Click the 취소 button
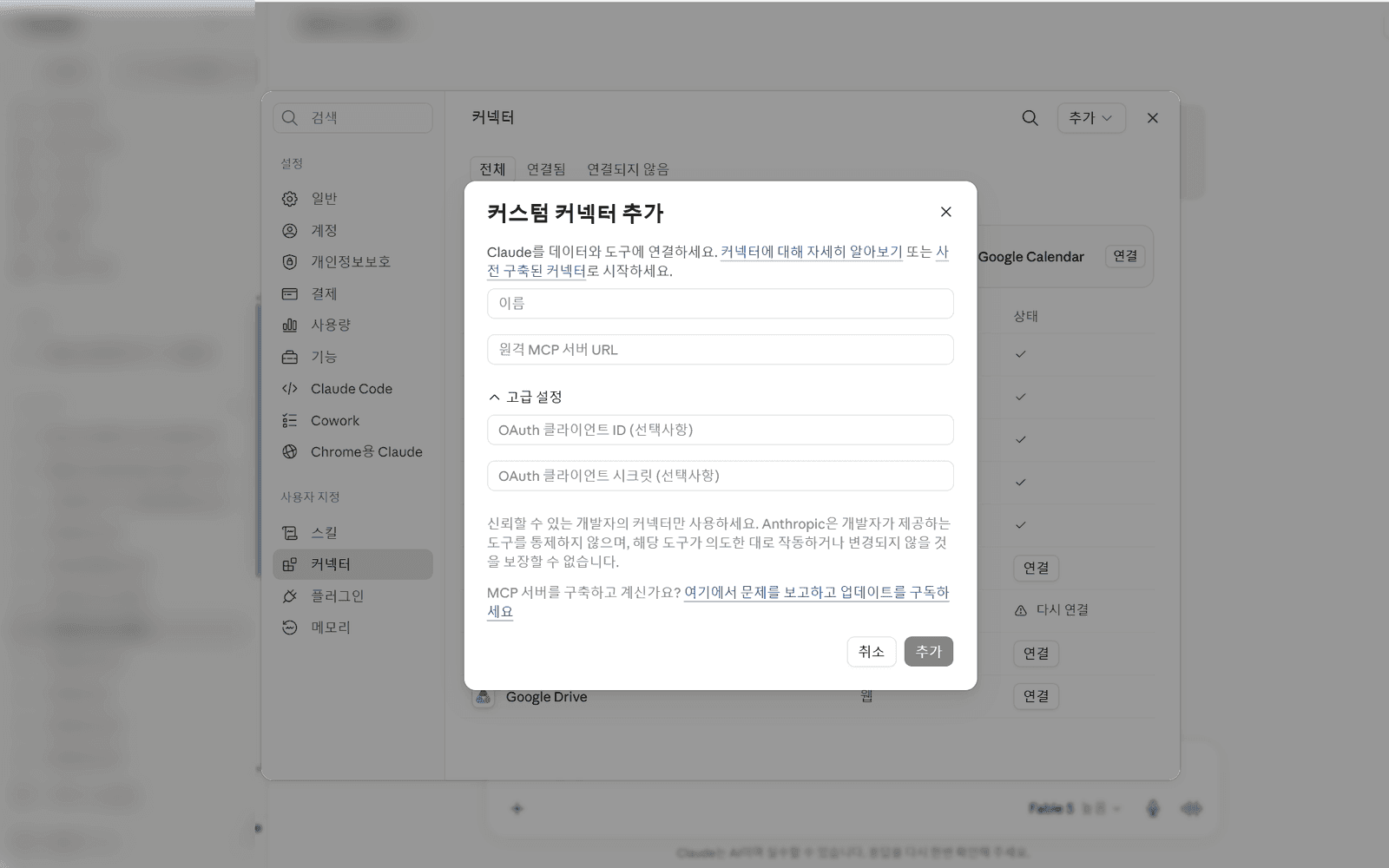Viewport: 1389px width, 868px height. [872, 652]
